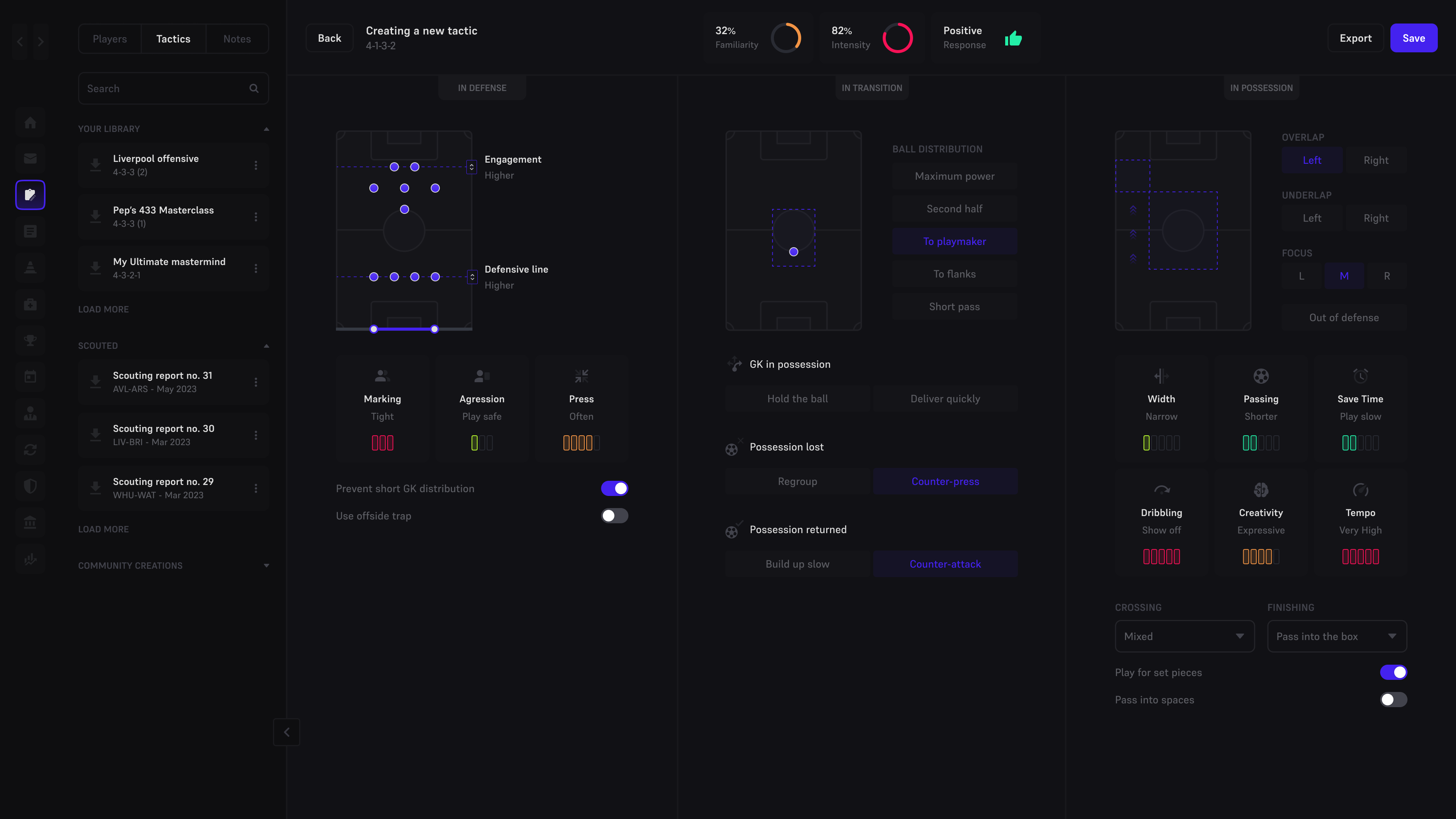
Task: Open the home icon in the sidebar
Action: click(x=30, y=122)
